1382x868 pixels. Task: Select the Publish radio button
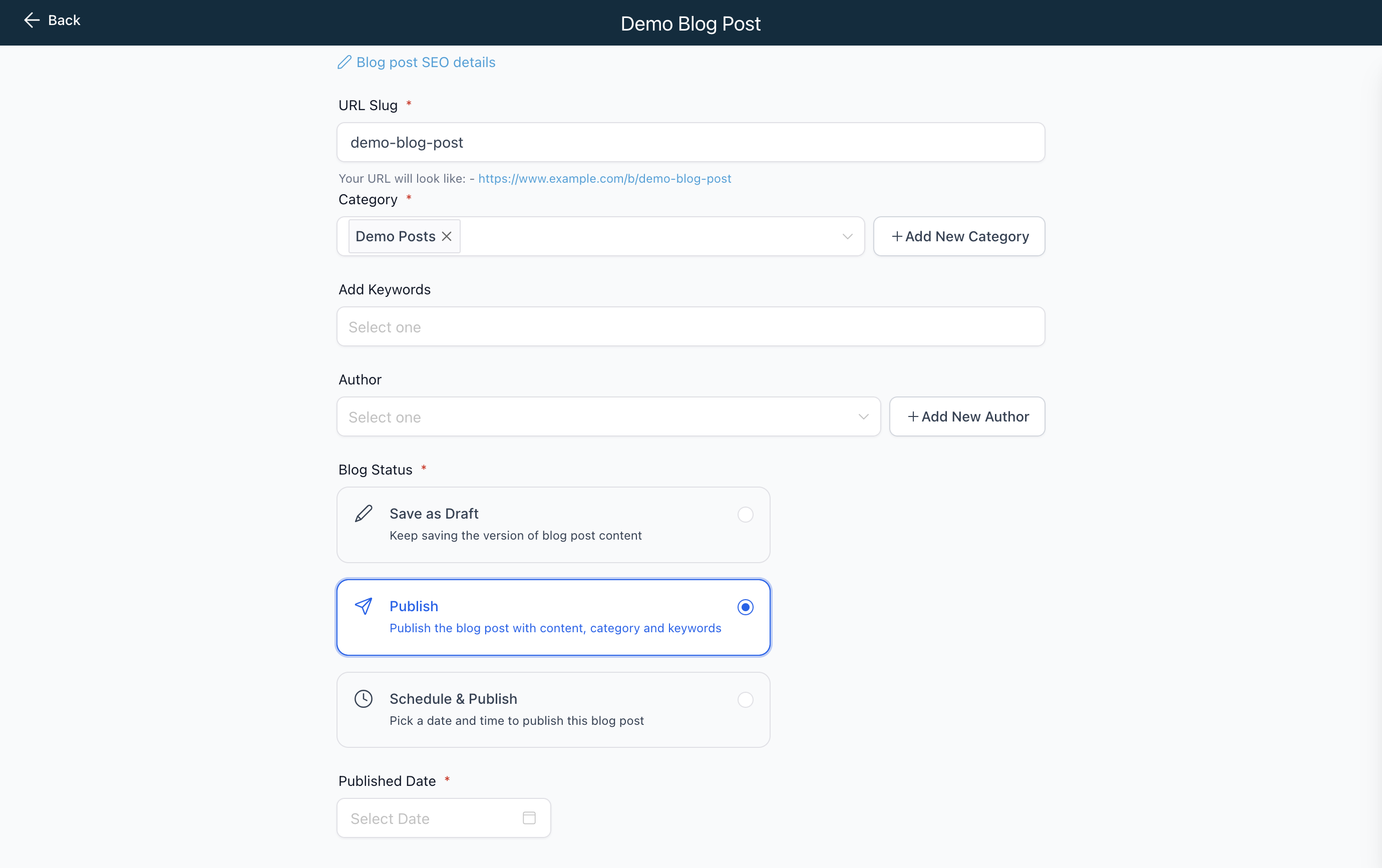click(746, 607)
